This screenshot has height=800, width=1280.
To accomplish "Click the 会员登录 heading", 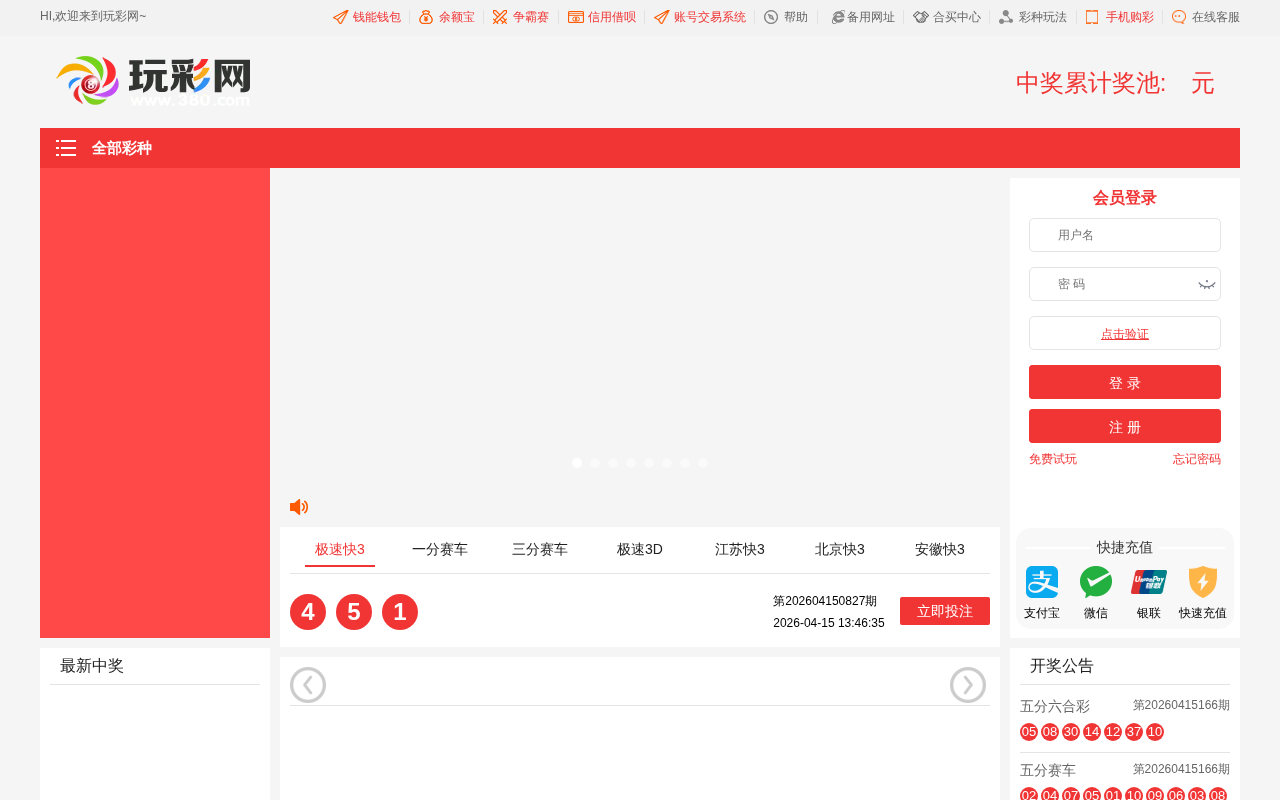I will [1125, 198].
